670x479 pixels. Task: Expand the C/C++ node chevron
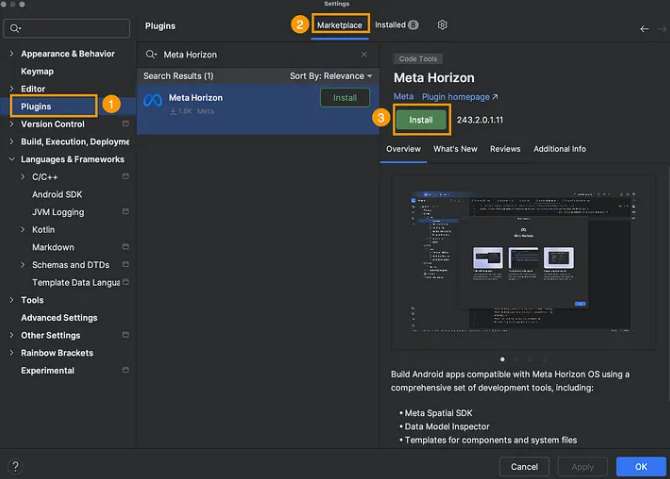click(23, 176)
